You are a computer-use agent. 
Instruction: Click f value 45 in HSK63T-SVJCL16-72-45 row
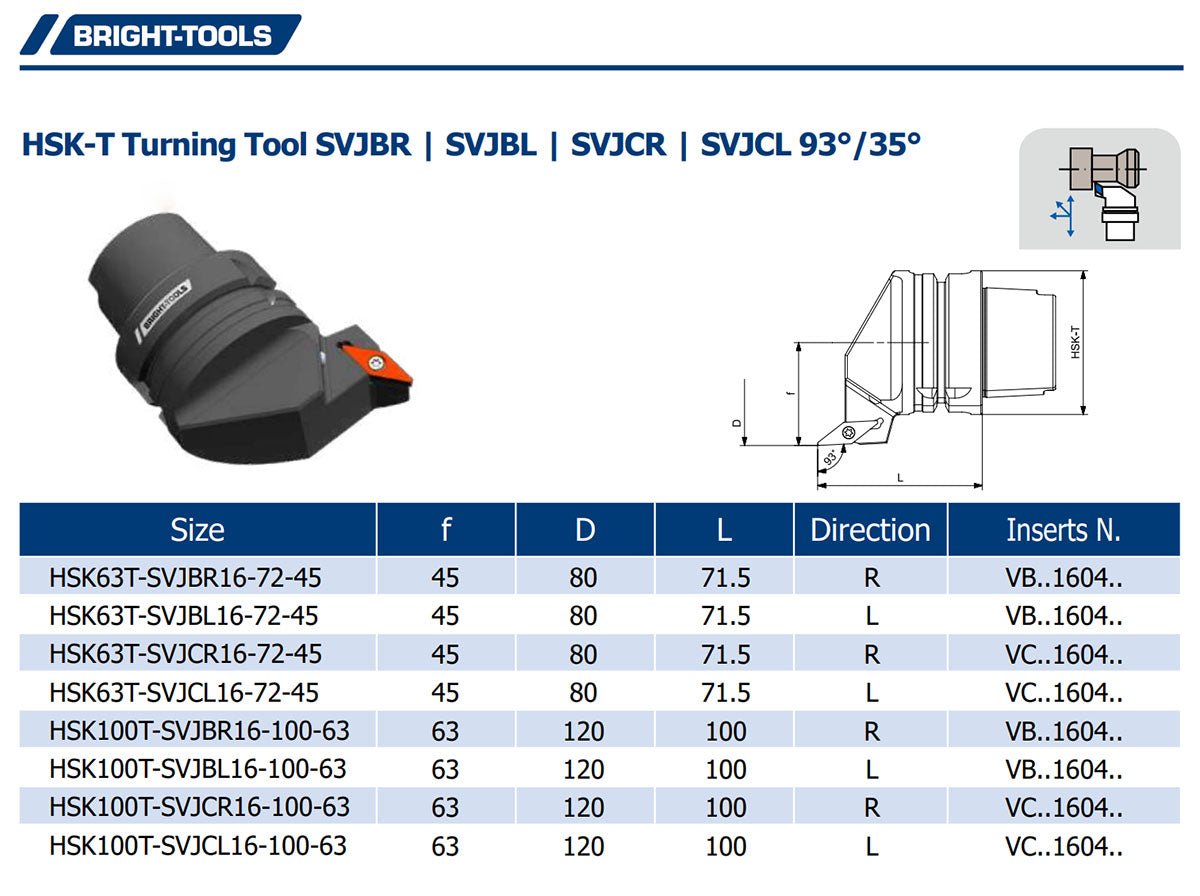tap(445, 693)
